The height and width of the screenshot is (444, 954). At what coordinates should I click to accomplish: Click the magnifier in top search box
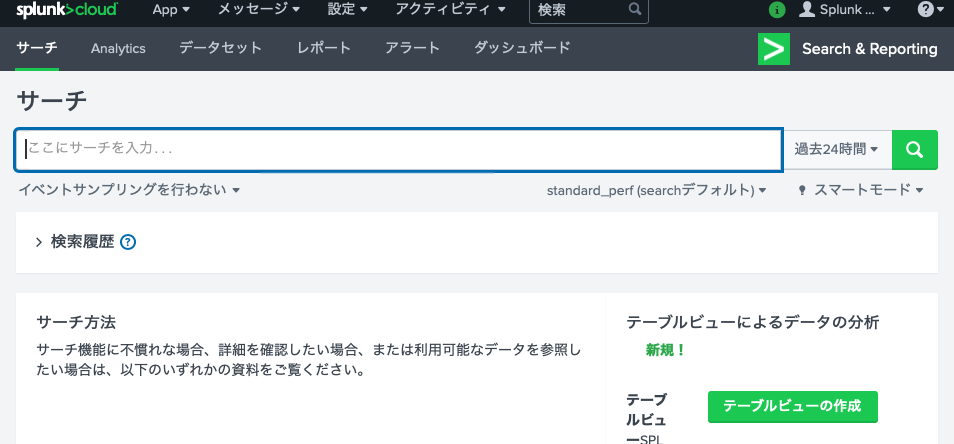[x=635, y=9]
